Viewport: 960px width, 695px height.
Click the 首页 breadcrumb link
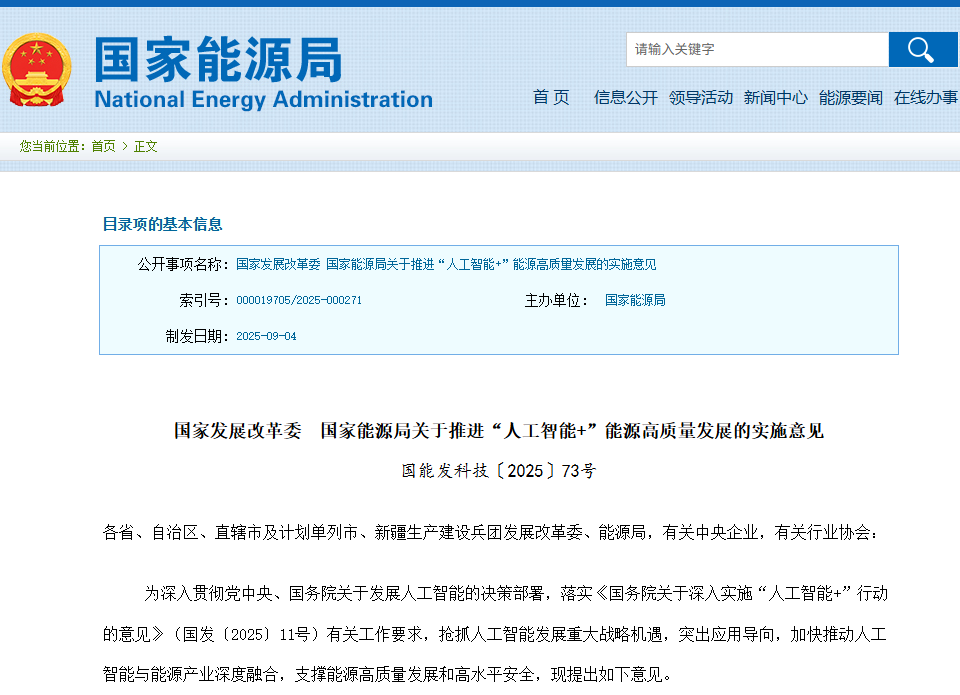tap(104, 145)
